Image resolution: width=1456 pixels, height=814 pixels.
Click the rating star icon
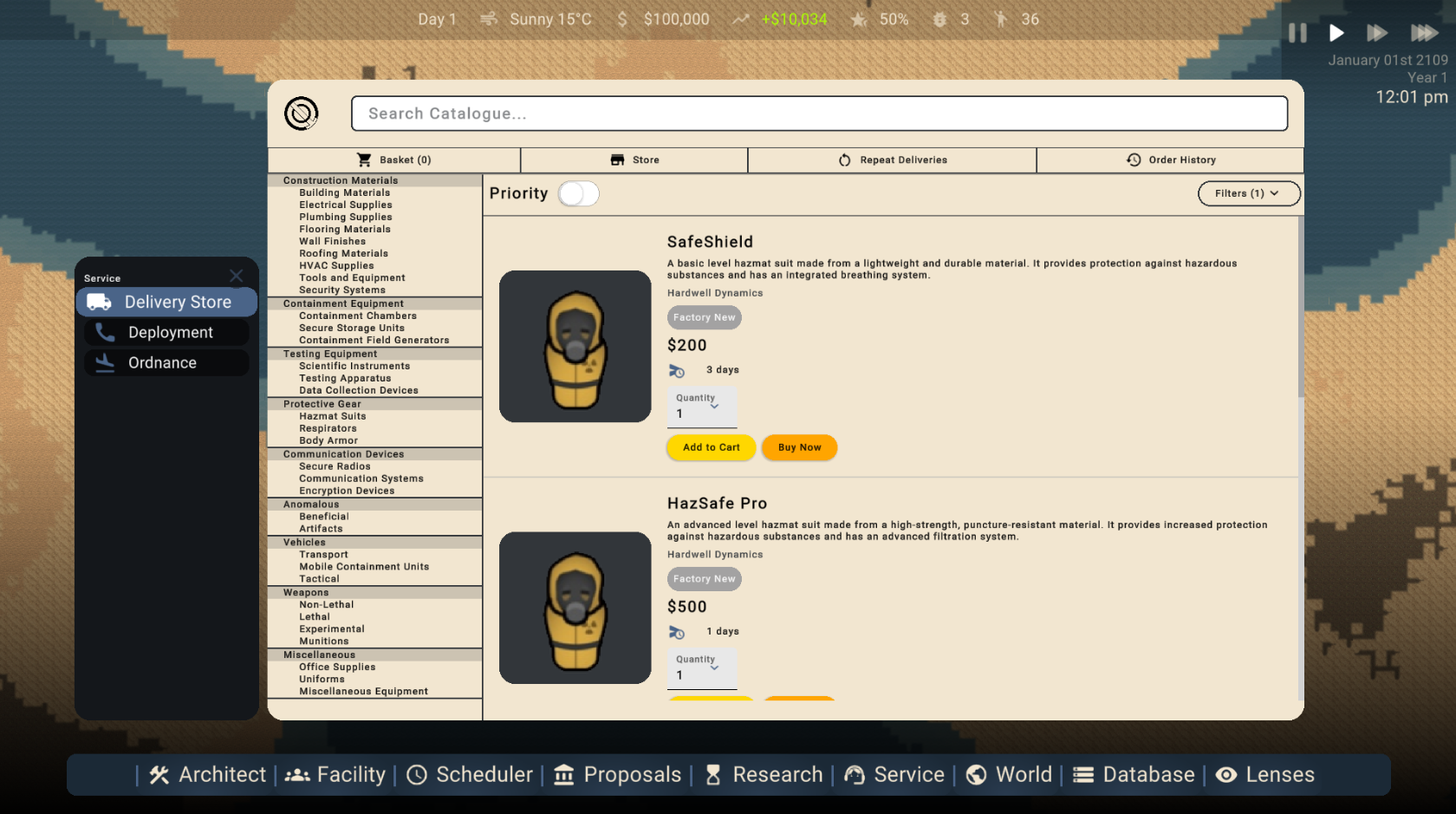[x=859, y=19]
